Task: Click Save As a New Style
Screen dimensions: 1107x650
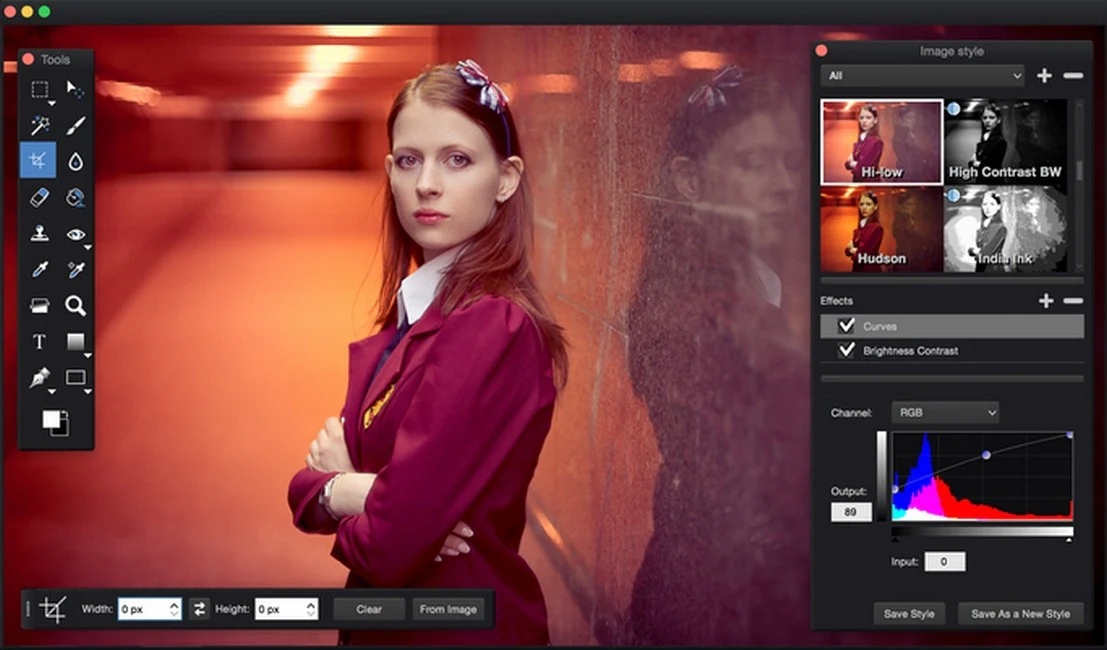Action: pyautogui.click(x=1020, y=614)
